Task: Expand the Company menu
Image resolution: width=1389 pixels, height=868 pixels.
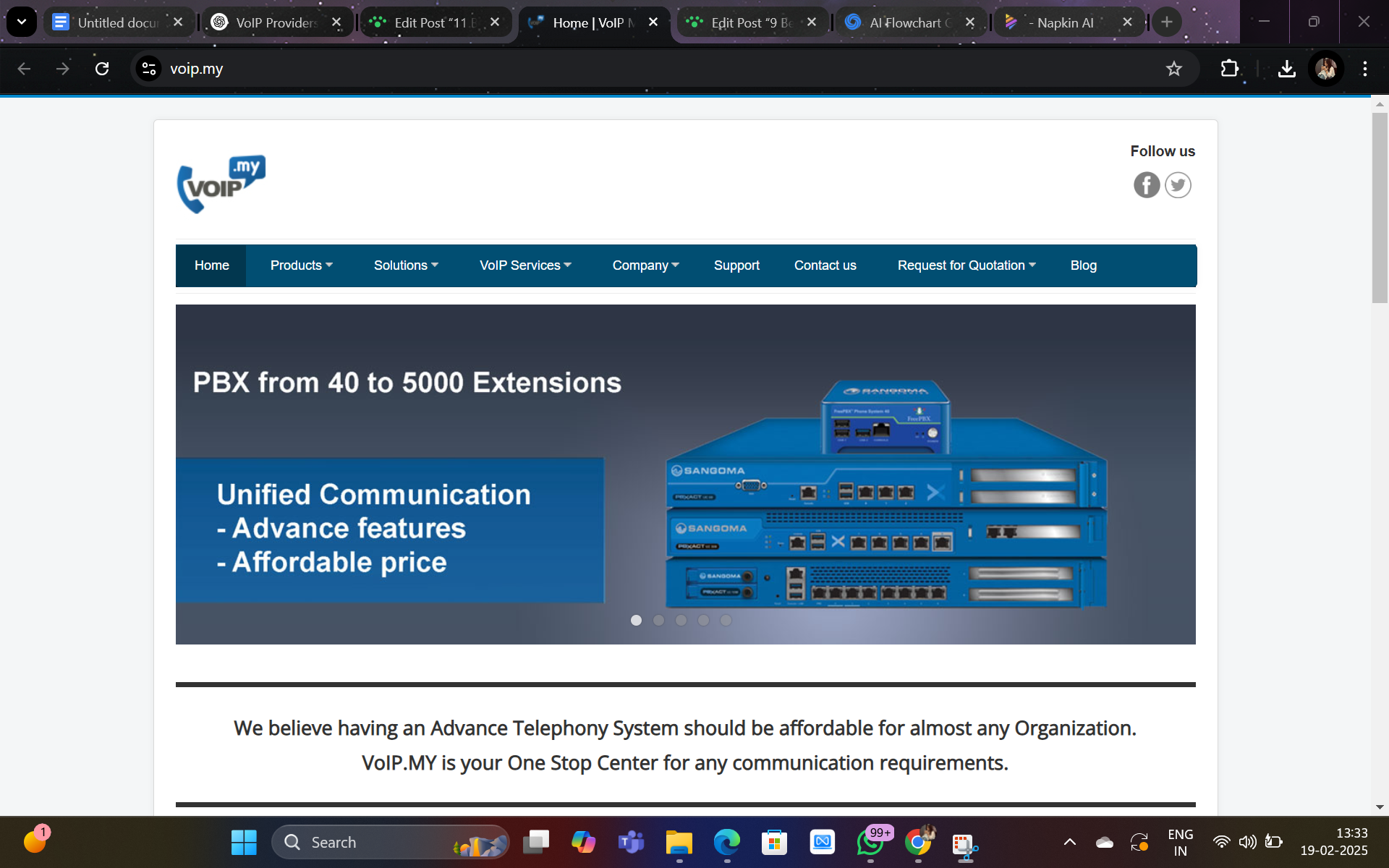Action: [x=645, y=265]
